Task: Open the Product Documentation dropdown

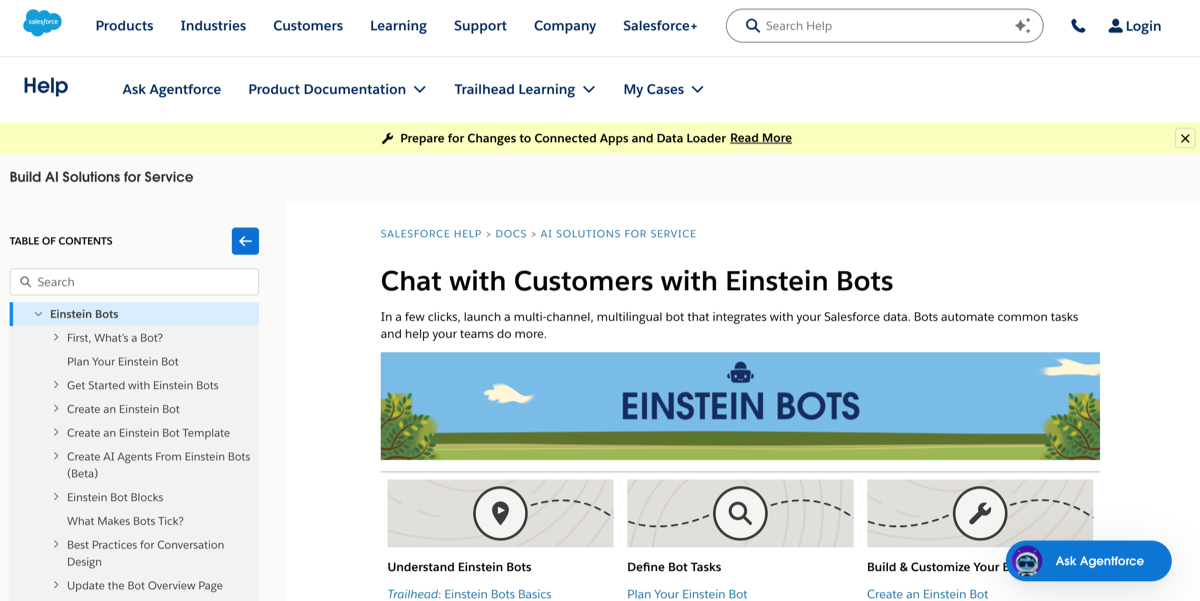Action: coord(337,89)
